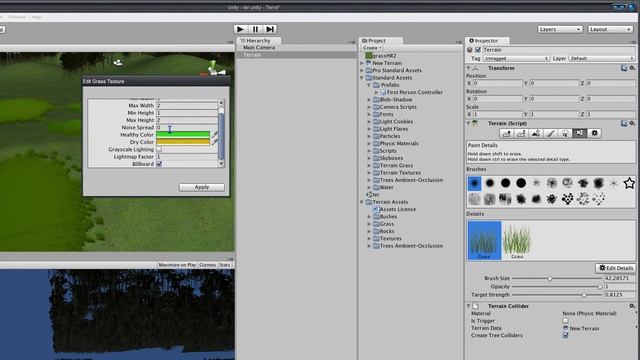Open the Layout dropdown
Screen dimensions: 640x360
(610, 29)
